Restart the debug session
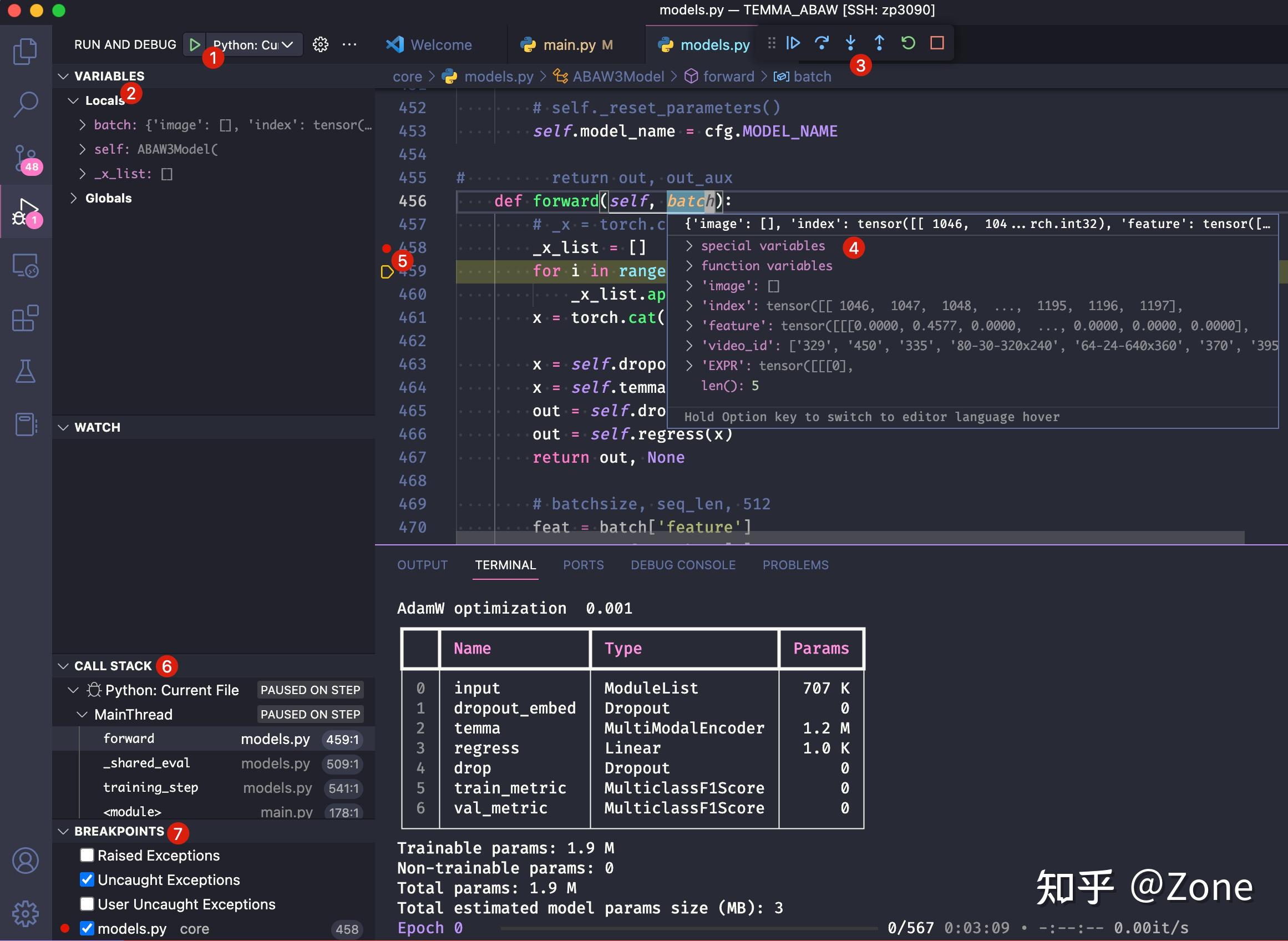 907,43
